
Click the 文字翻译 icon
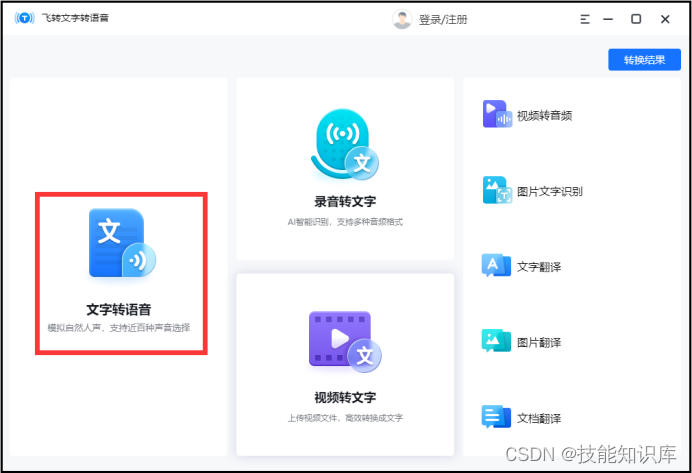[496, 265]
